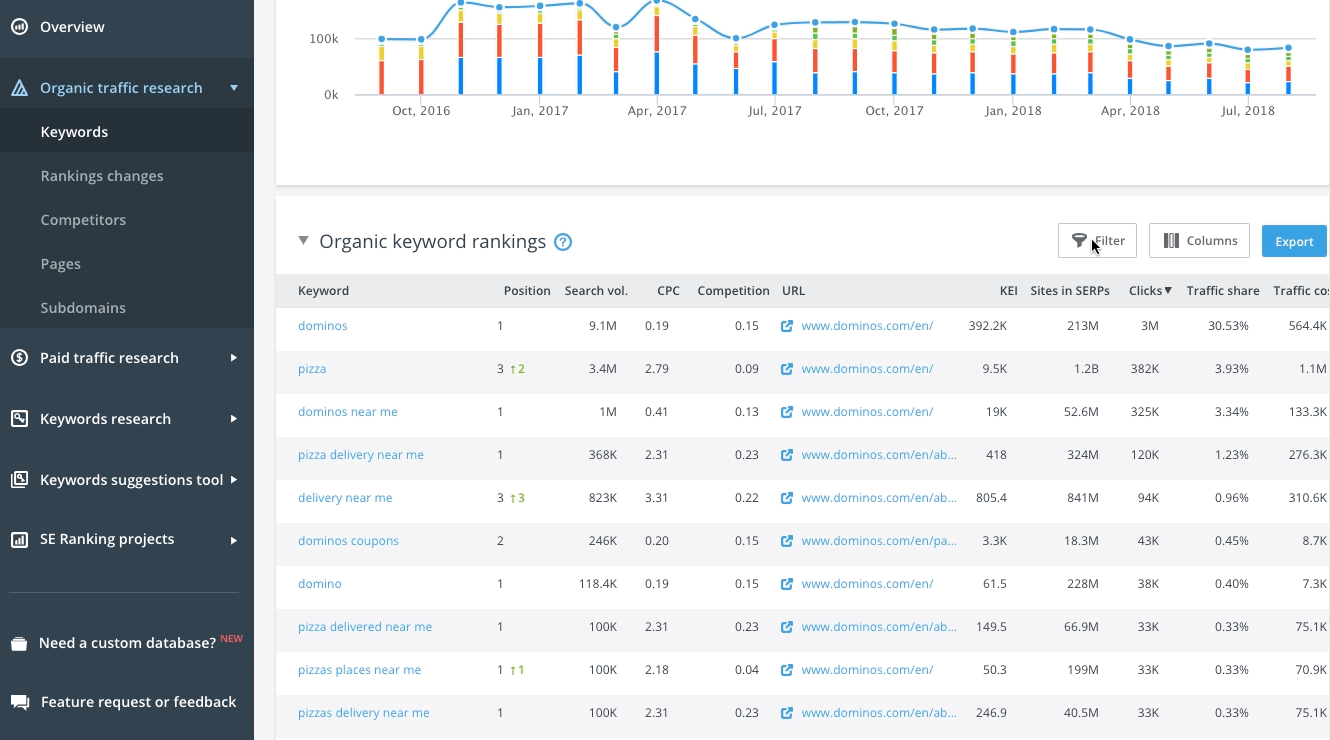
Task: Open external link icon for dominos row
Action: click(787, 326)
